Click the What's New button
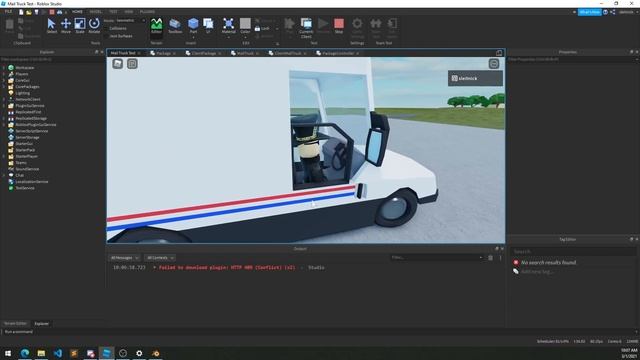This screenshot has height=360, width=640. tap(589, 12)
